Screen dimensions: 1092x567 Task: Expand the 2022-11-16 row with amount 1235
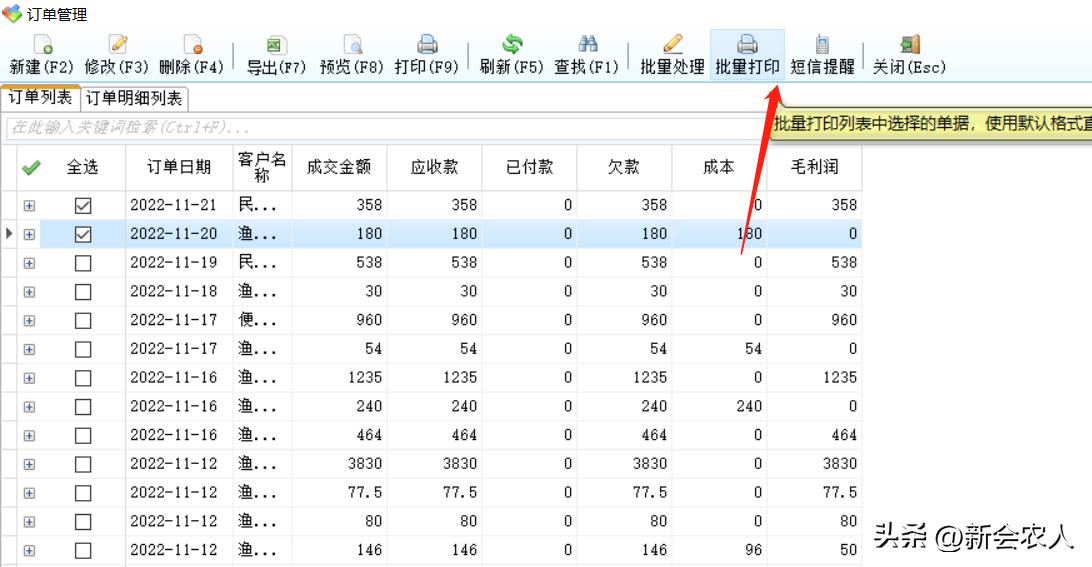(x=29, y=378)
